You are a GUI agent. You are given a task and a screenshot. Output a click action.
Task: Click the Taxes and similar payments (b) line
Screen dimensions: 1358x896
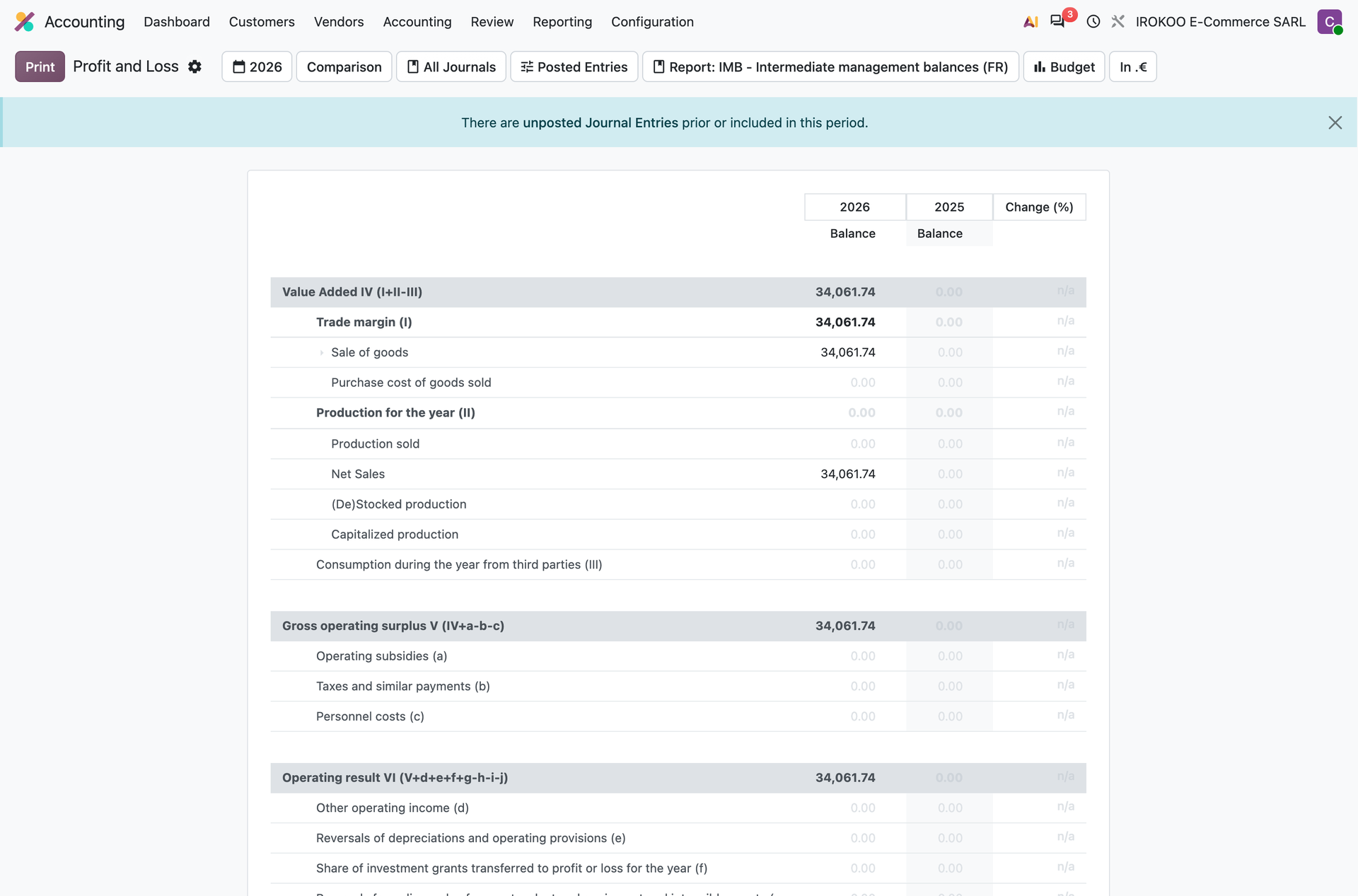coord(678,686)
